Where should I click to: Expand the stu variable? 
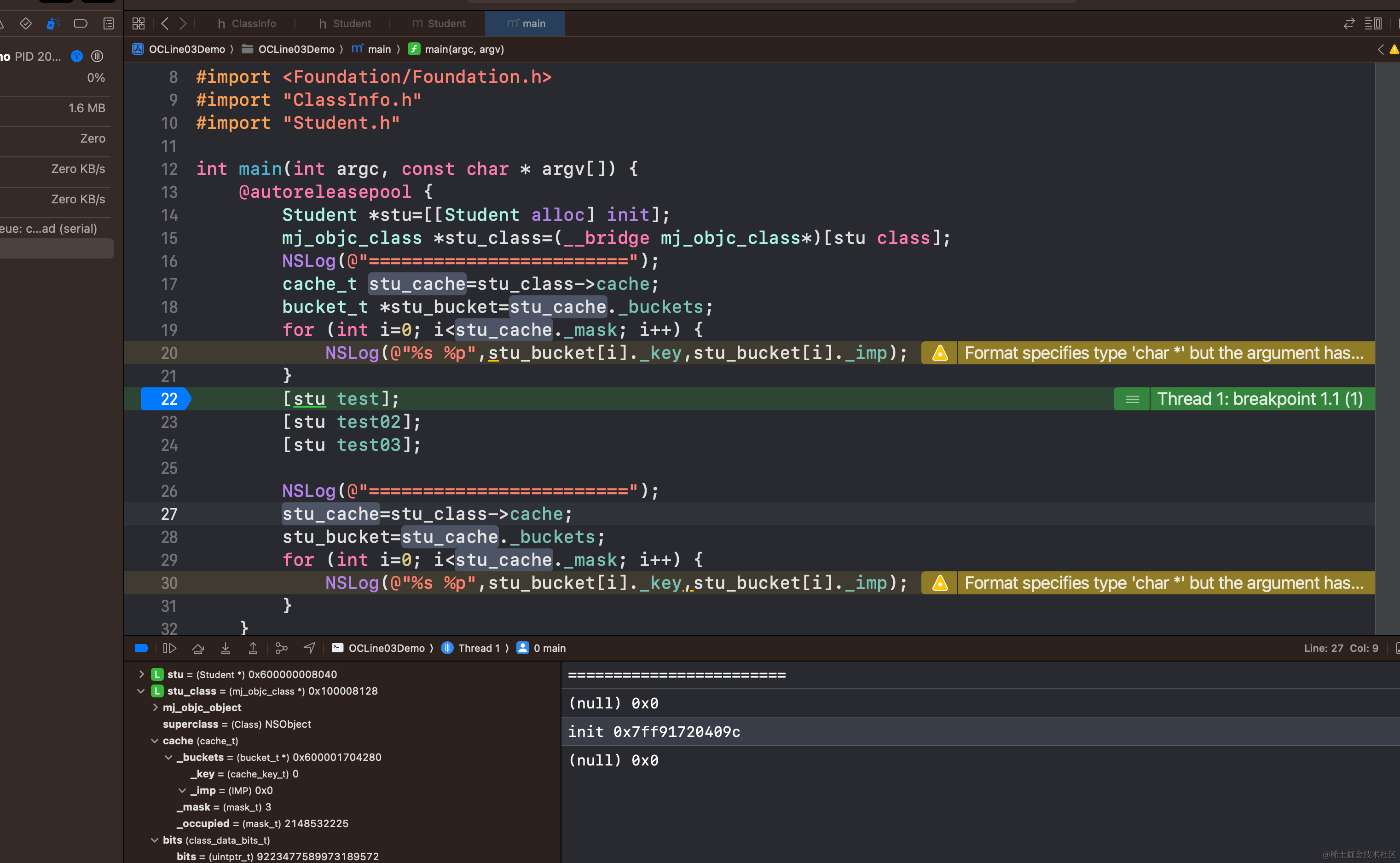[x=141, y=674]
